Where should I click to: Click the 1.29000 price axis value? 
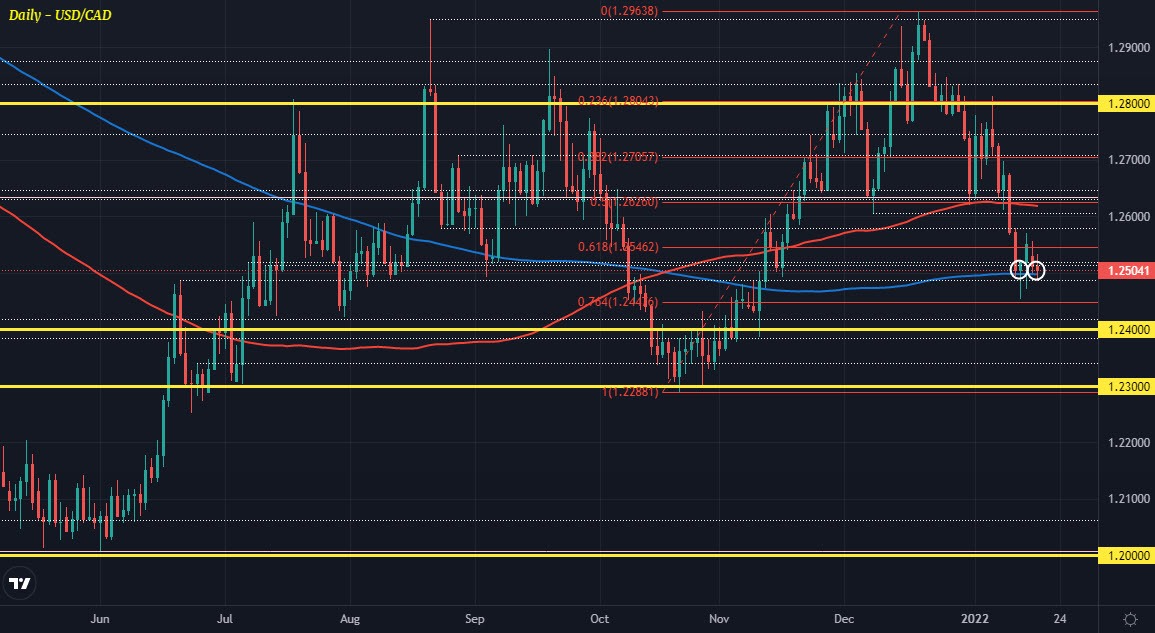point(1128,48)
